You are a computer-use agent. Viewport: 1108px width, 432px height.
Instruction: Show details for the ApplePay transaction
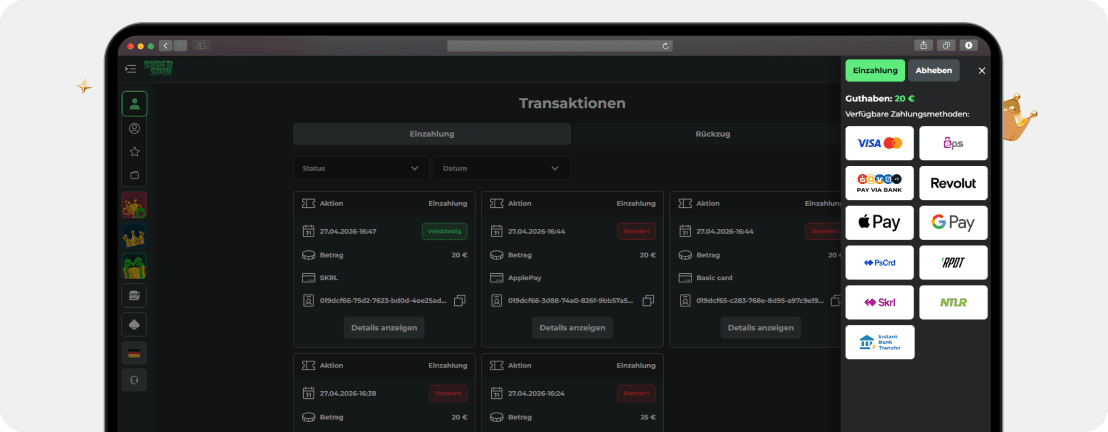coord(572,328)
